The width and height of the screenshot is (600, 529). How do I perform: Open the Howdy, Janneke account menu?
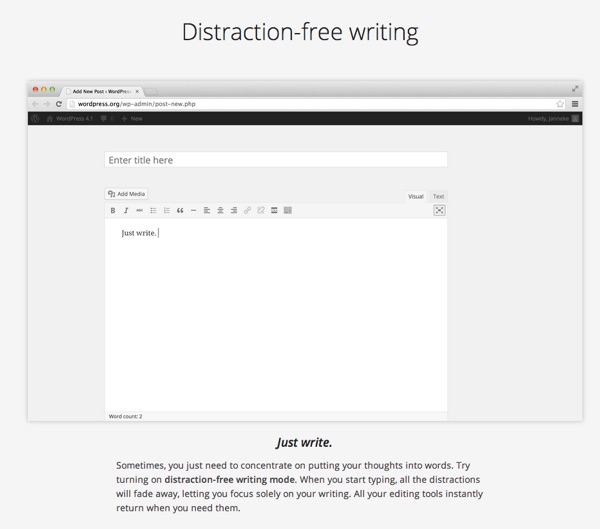tap(553, 119)
